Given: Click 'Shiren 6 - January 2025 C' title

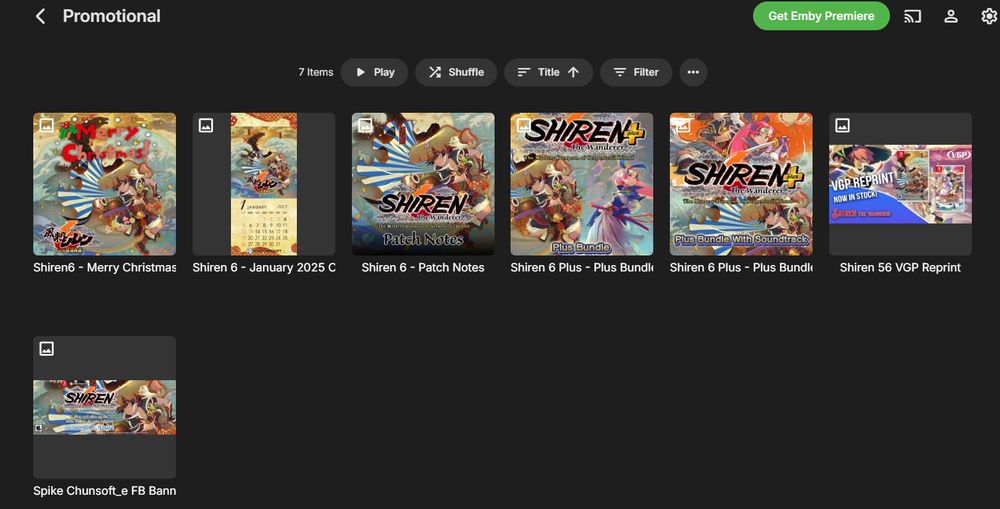Looking at the screenshot, I should (264, 268).
